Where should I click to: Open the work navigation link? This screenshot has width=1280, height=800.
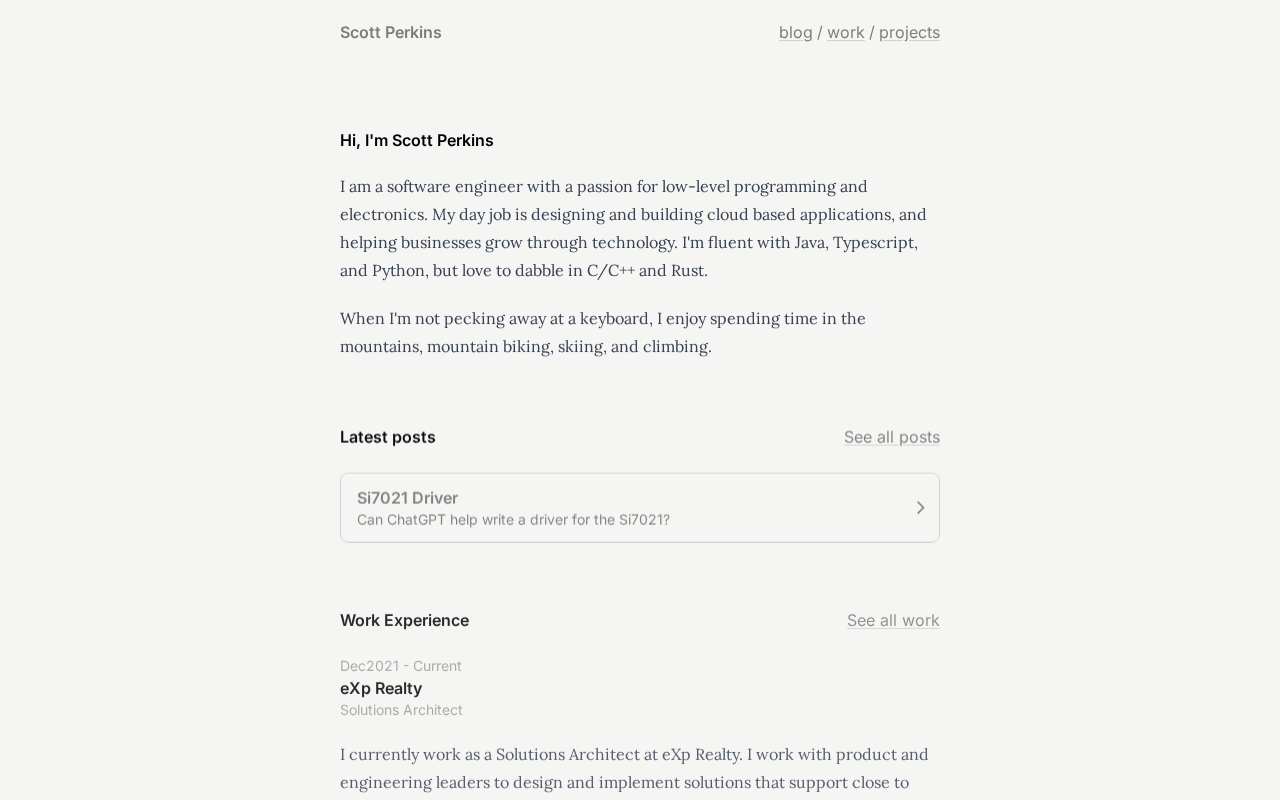click(x=845, y=33)
